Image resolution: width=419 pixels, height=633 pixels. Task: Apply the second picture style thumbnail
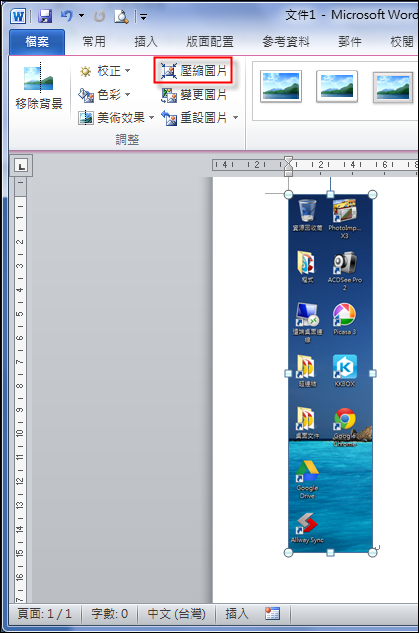tap(337, 86)
